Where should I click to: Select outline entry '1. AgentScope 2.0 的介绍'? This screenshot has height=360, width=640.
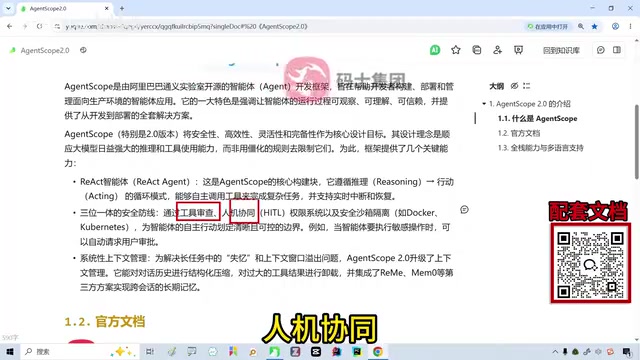click(530, 104)
